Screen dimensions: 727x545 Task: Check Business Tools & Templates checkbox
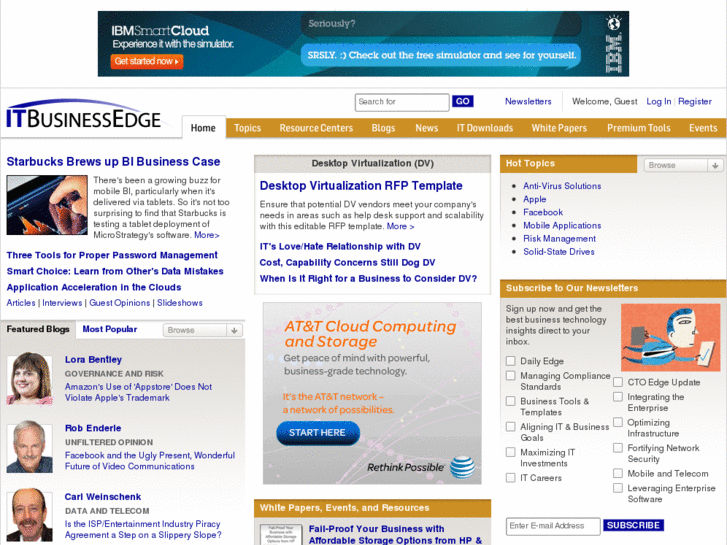point(510,401)
